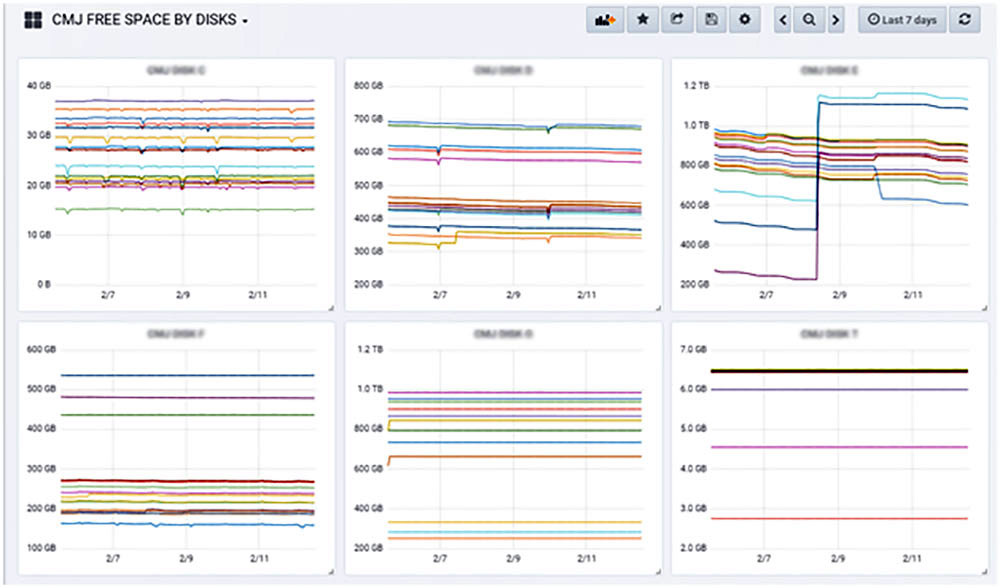Click resize handle of top-left panel
The image size is (1000, 588).
[x=331, y=308]
